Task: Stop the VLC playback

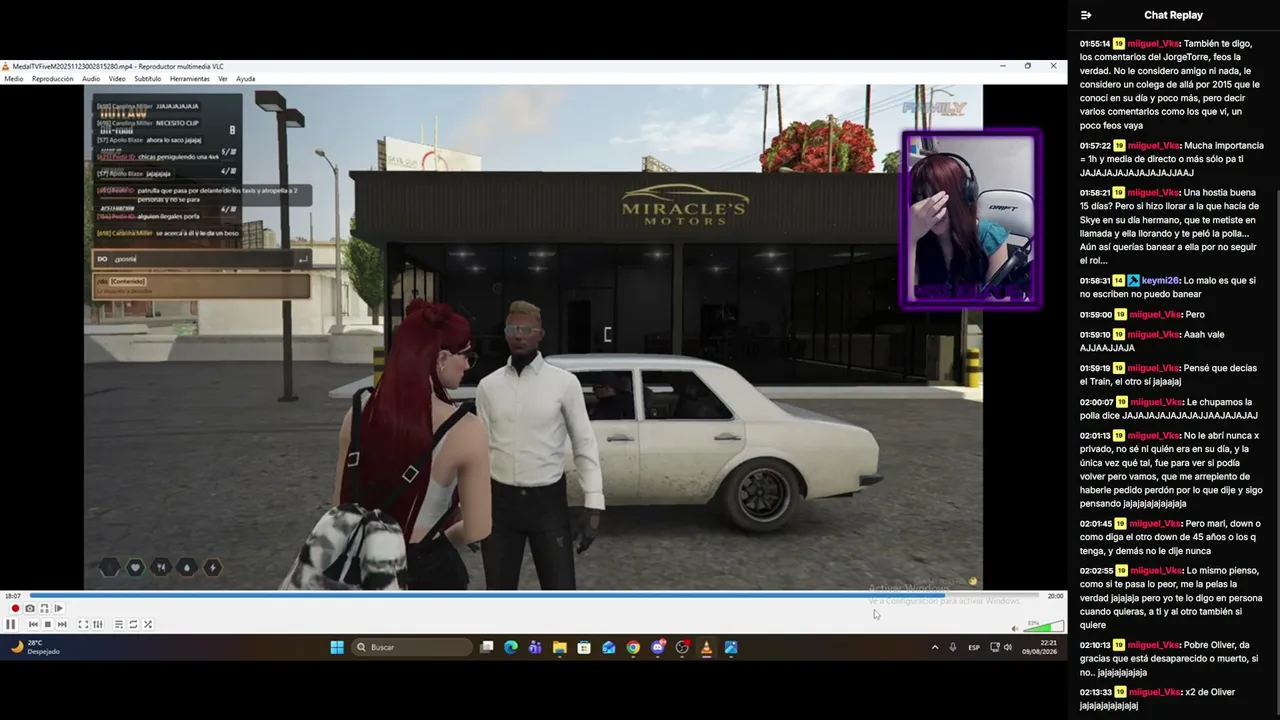Action: pos(47,624)
